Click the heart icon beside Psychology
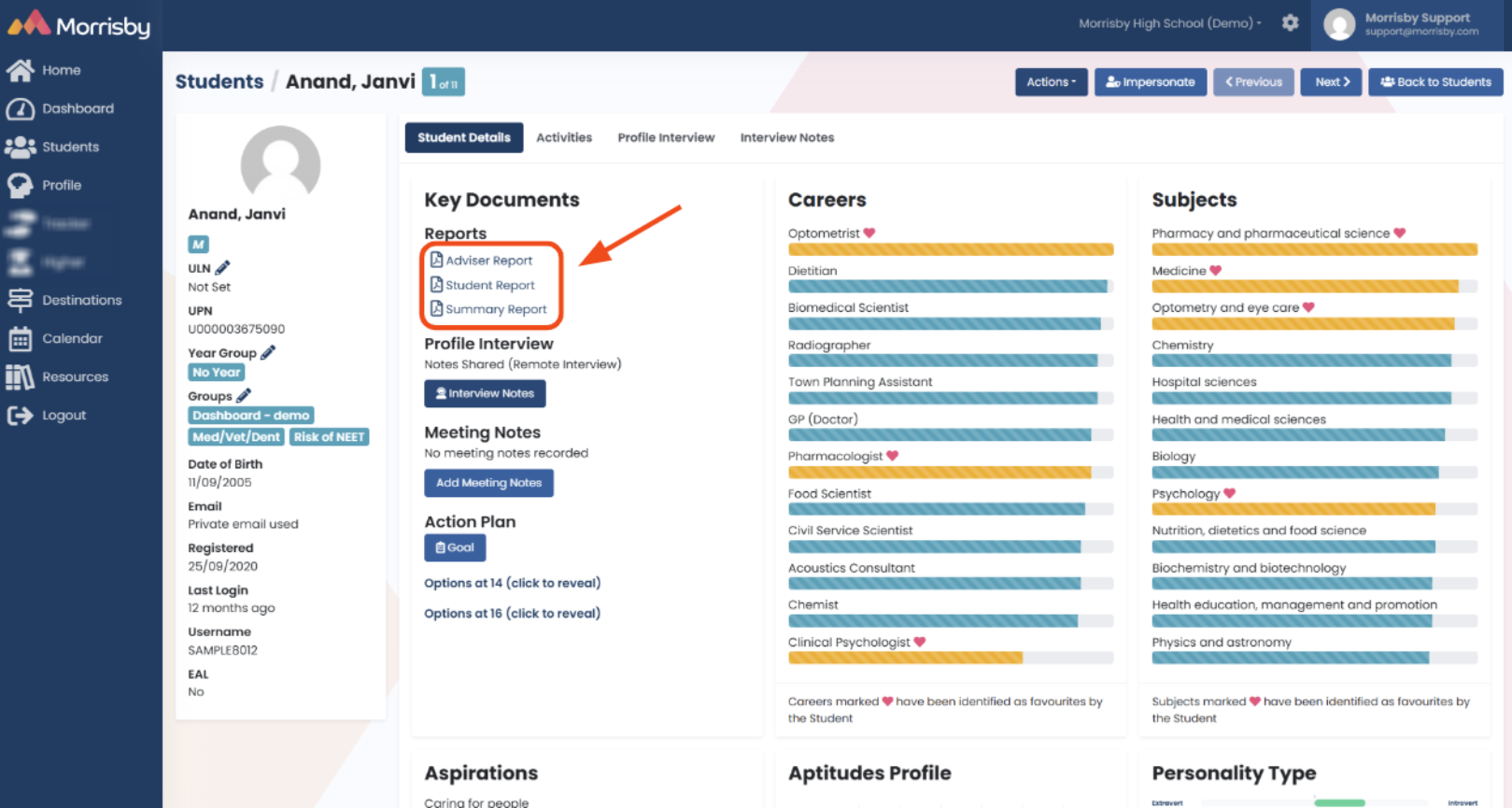 point(1229,492)
